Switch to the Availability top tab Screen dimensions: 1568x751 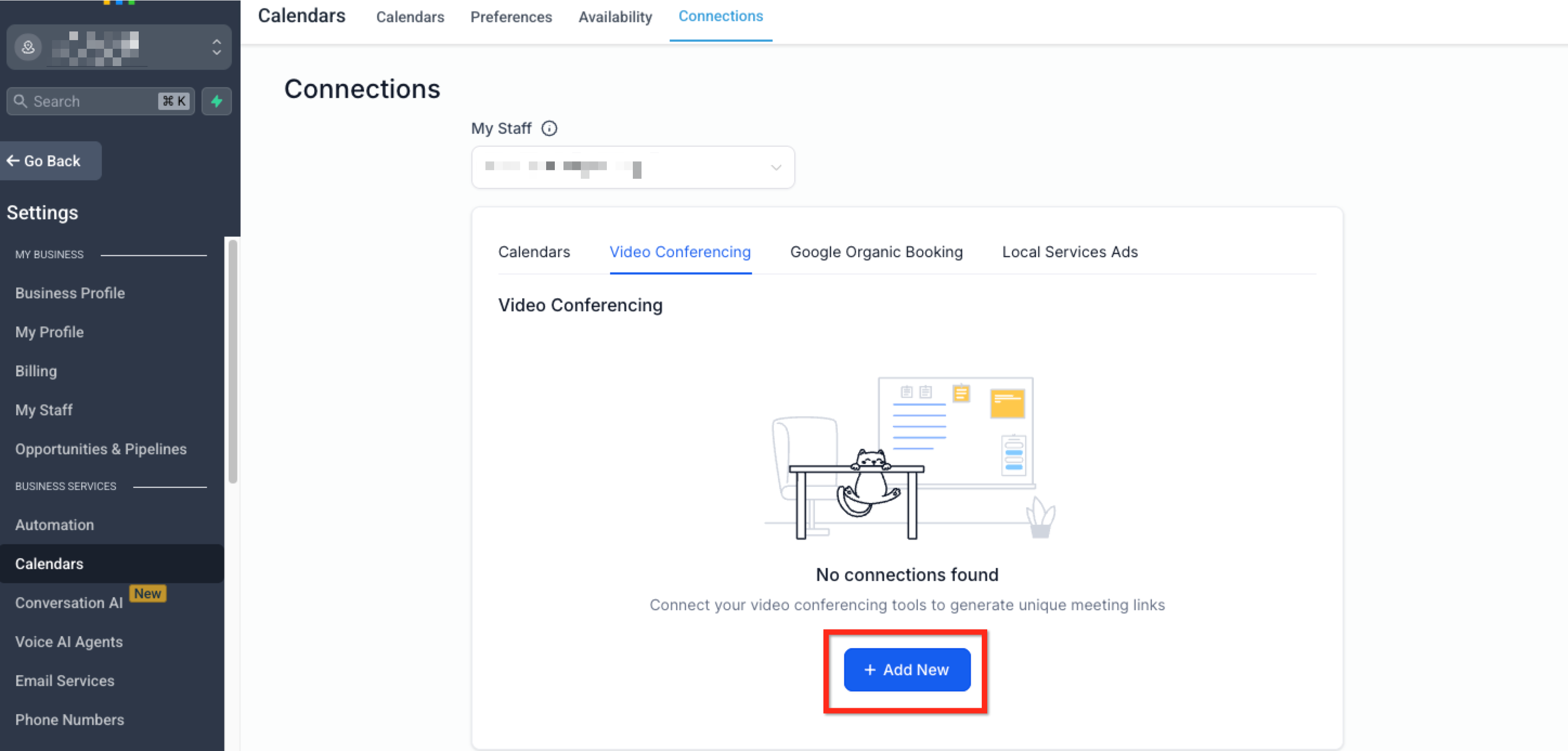tap(615, 17)
